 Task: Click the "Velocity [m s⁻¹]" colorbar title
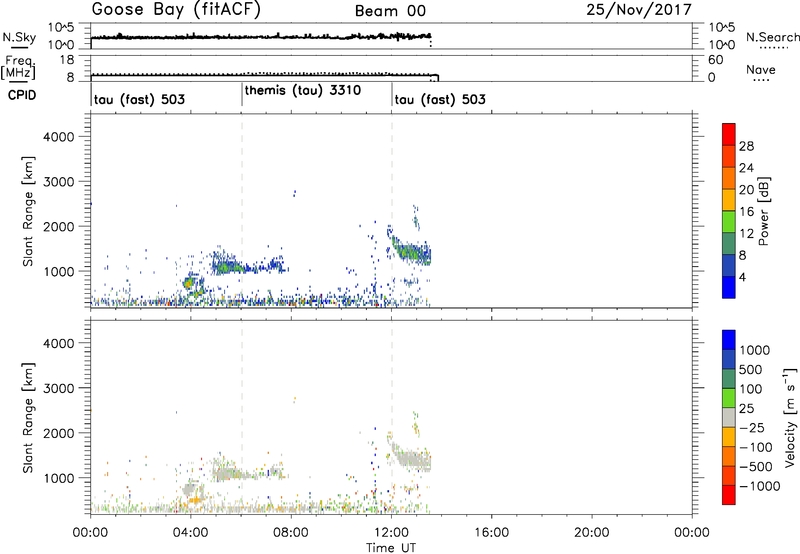(x=790, y=417)
